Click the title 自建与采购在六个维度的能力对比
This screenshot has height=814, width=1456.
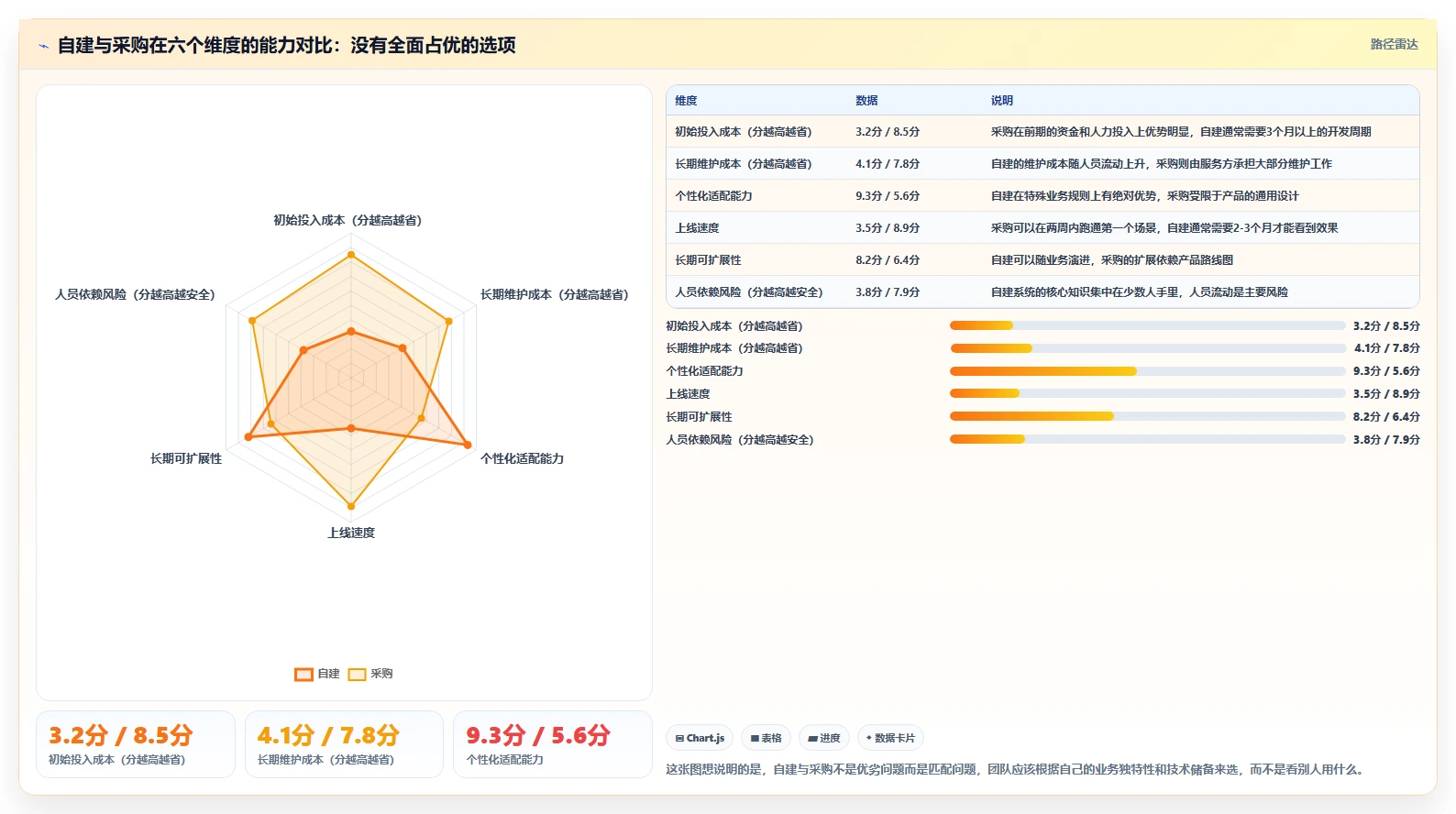[286, 45]
